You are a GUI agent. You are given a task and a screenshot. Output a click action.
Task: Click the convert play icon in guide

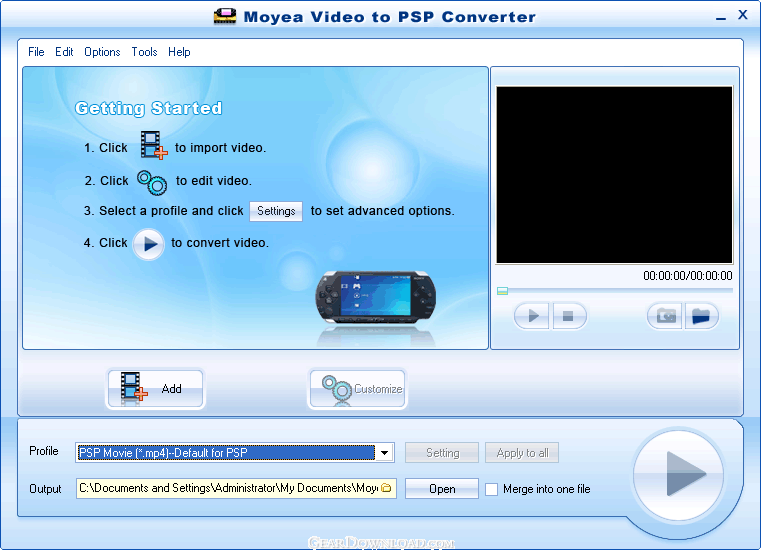click(x=149, y=243)
